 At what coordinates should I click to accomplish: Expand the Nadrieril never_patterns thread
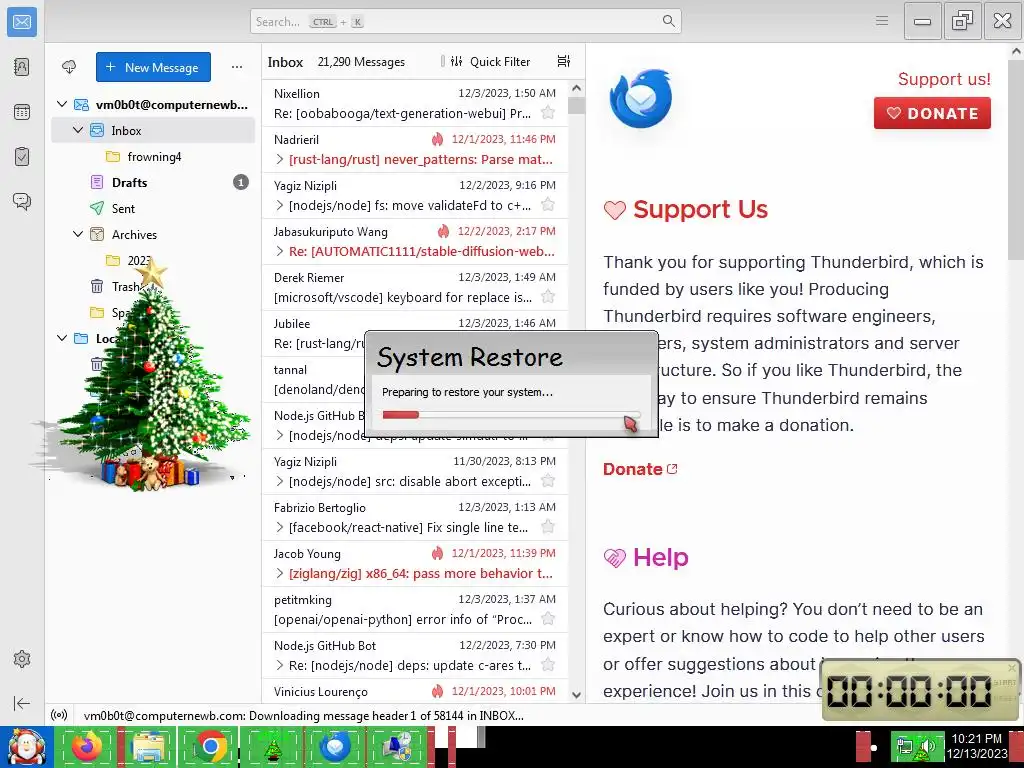coord(280,159)
